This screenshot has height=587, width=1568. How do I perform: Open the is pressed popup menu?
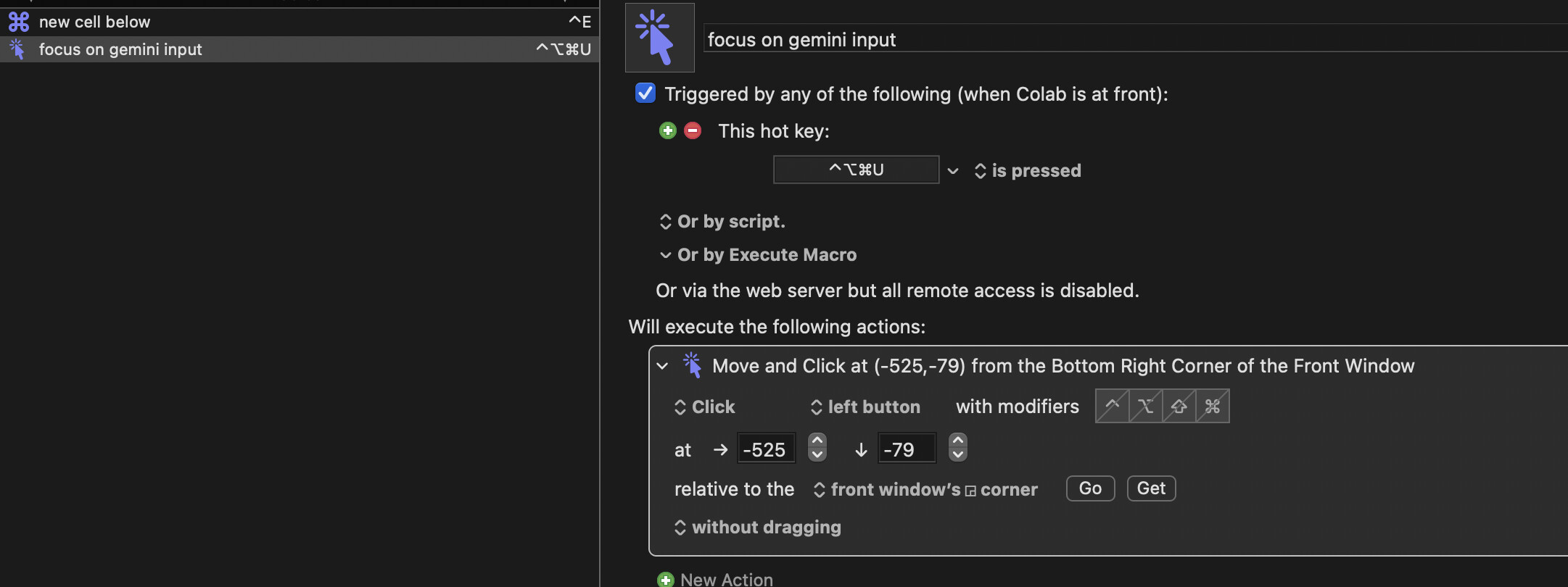[1028, 171]
